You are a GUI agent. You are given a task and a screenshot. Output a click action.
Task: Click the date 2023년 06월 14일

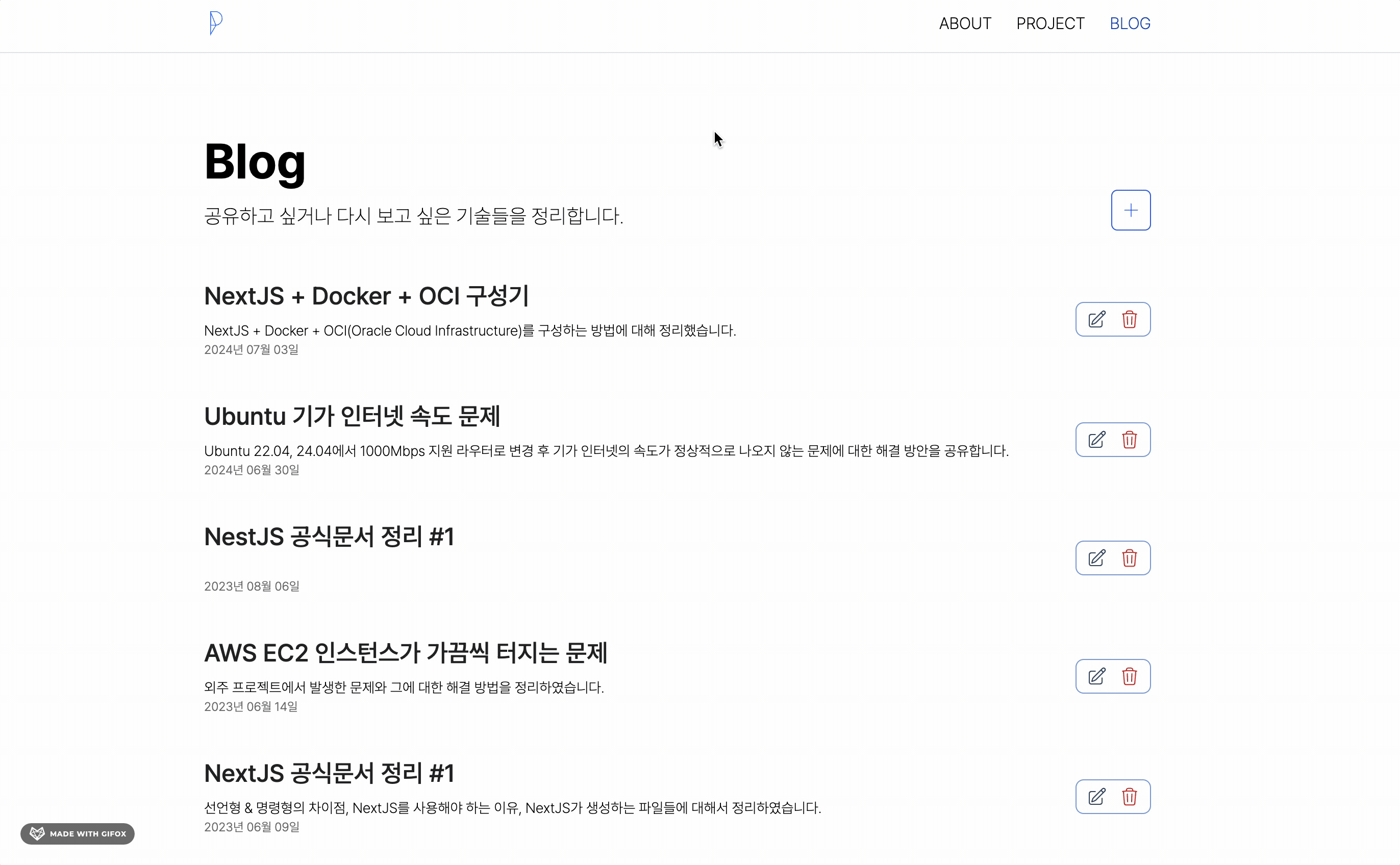coord(251,706)
